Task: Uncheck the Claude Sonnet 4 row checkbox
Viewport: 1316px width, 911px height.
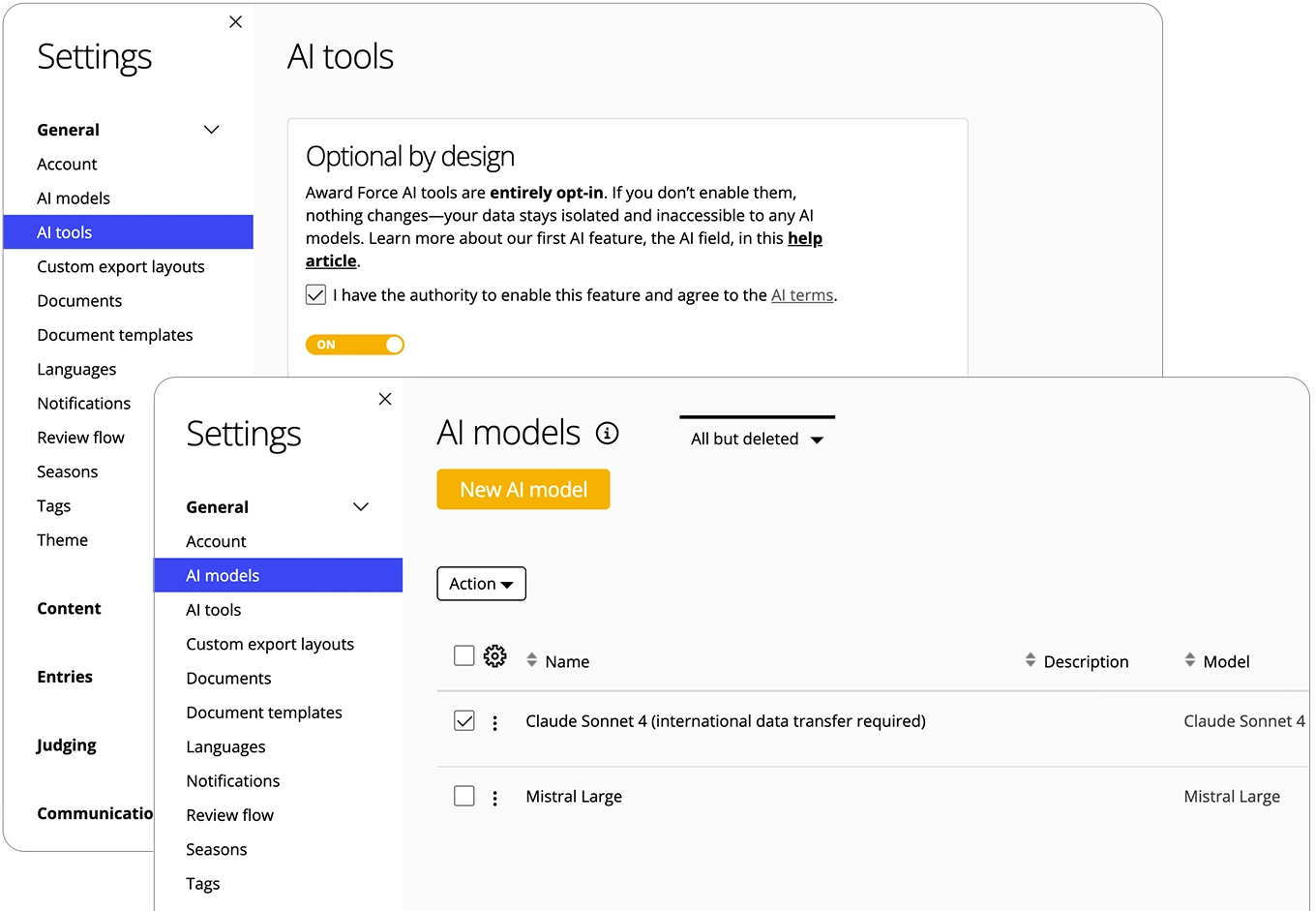Action: coord(464,720)
